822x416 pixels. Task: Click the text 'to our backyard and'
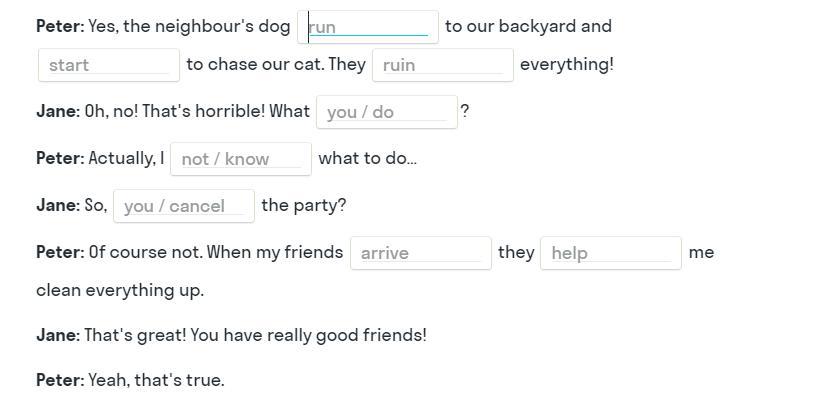[x=528, y=26]
